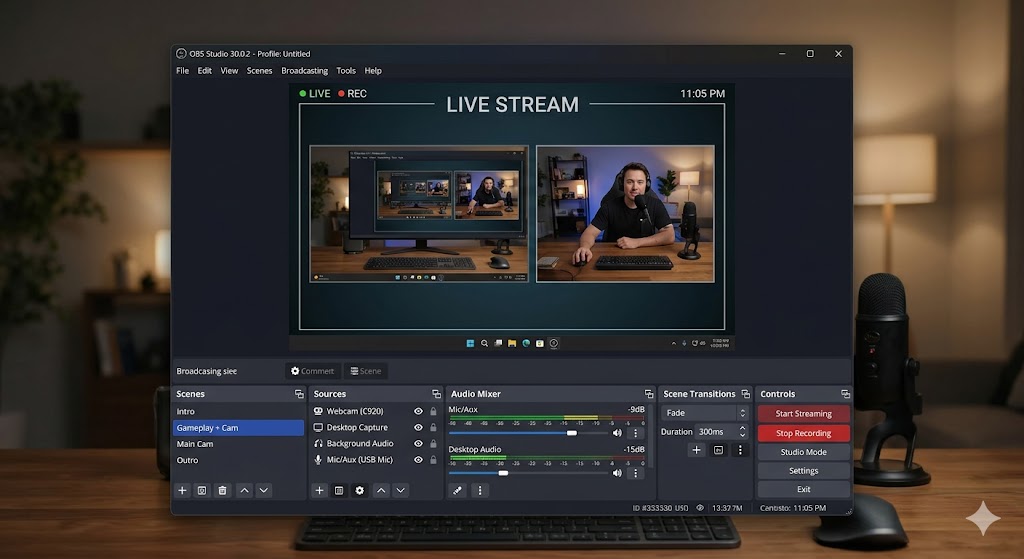The height and width of the screenshot is (559, 1024).
Task: Enable Studio Mode
Action: pyautogui.click(x=804, y=452)
